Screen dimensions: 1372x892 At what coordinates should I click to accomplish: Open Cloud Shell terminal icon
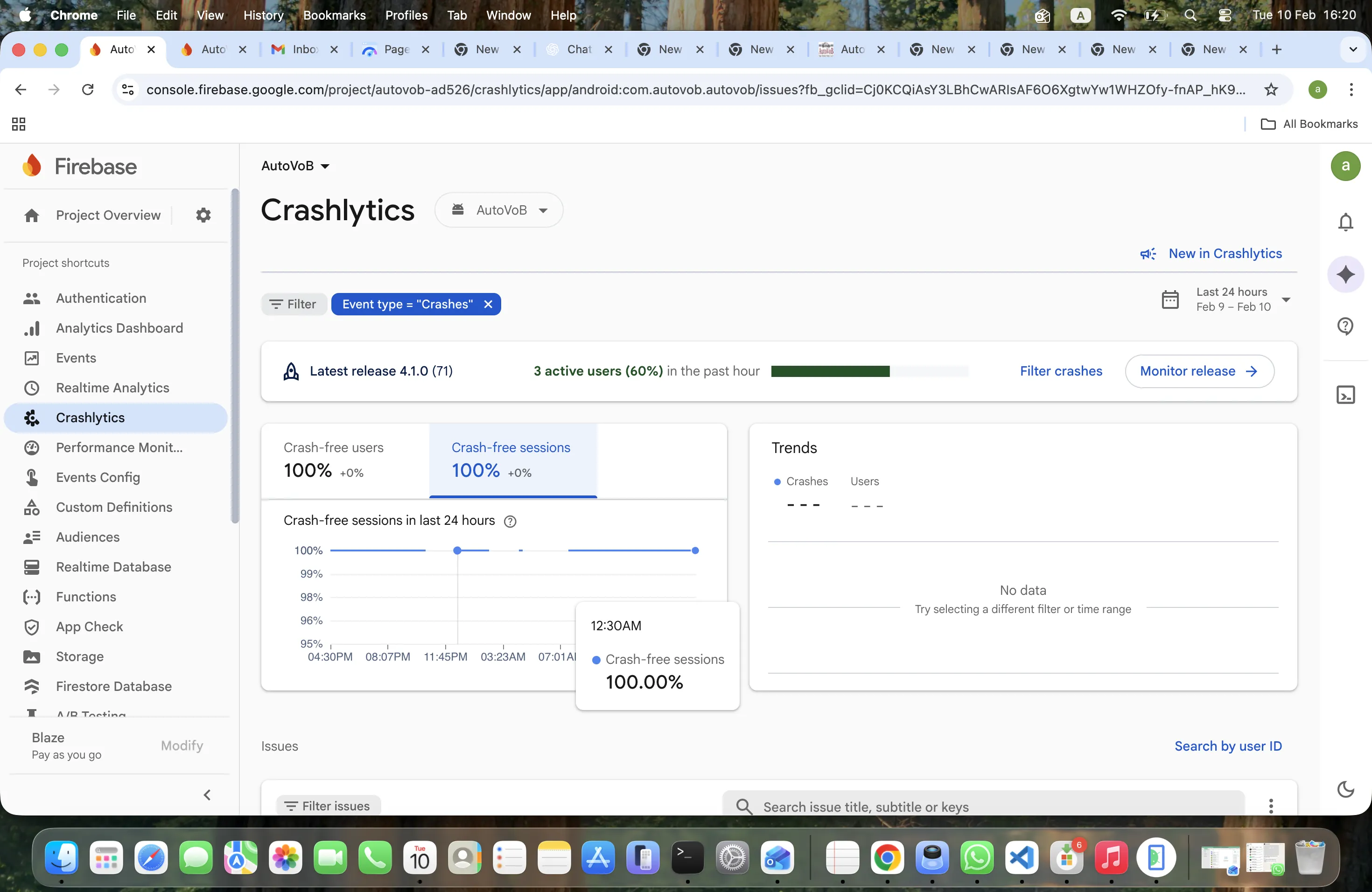[x=1345, y=395]
